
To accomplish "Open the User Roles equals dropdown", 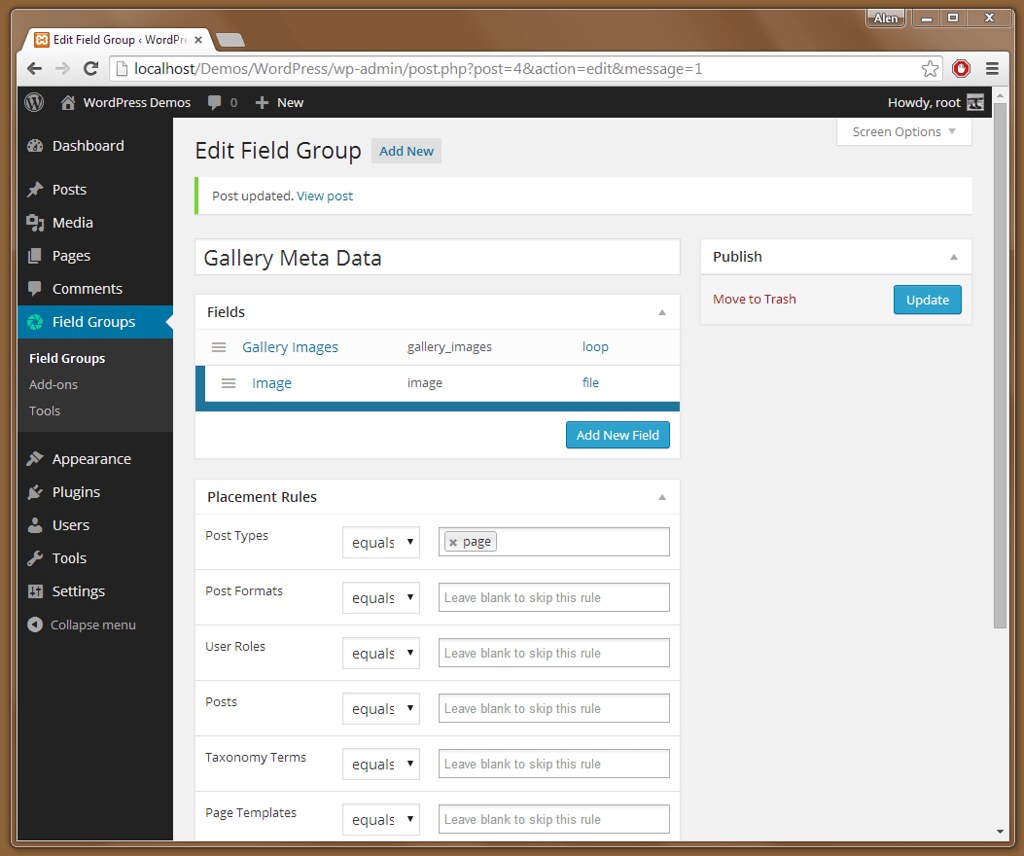I will [381, 654].
